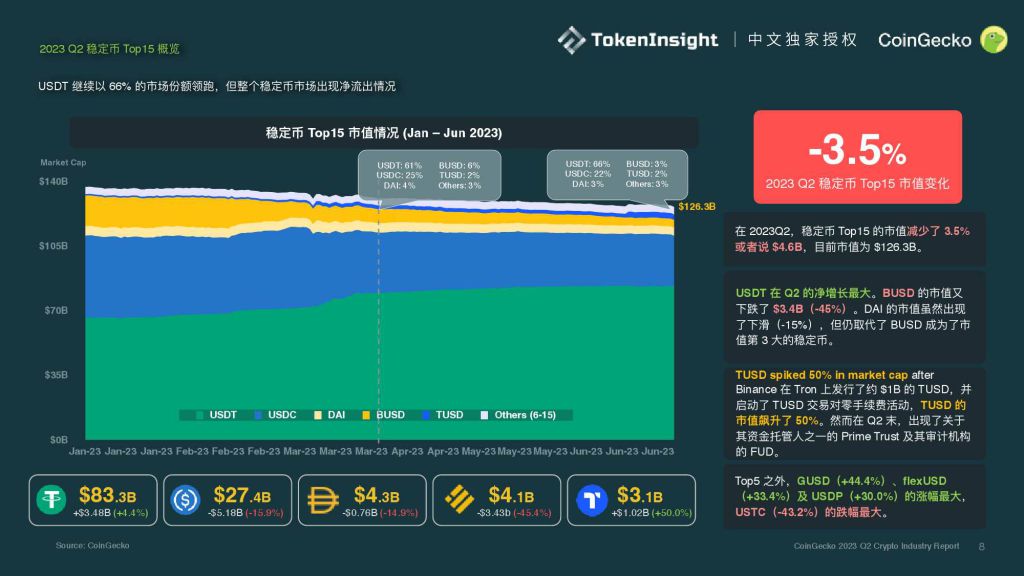Click the $140B y-axis label

[54, 182]
